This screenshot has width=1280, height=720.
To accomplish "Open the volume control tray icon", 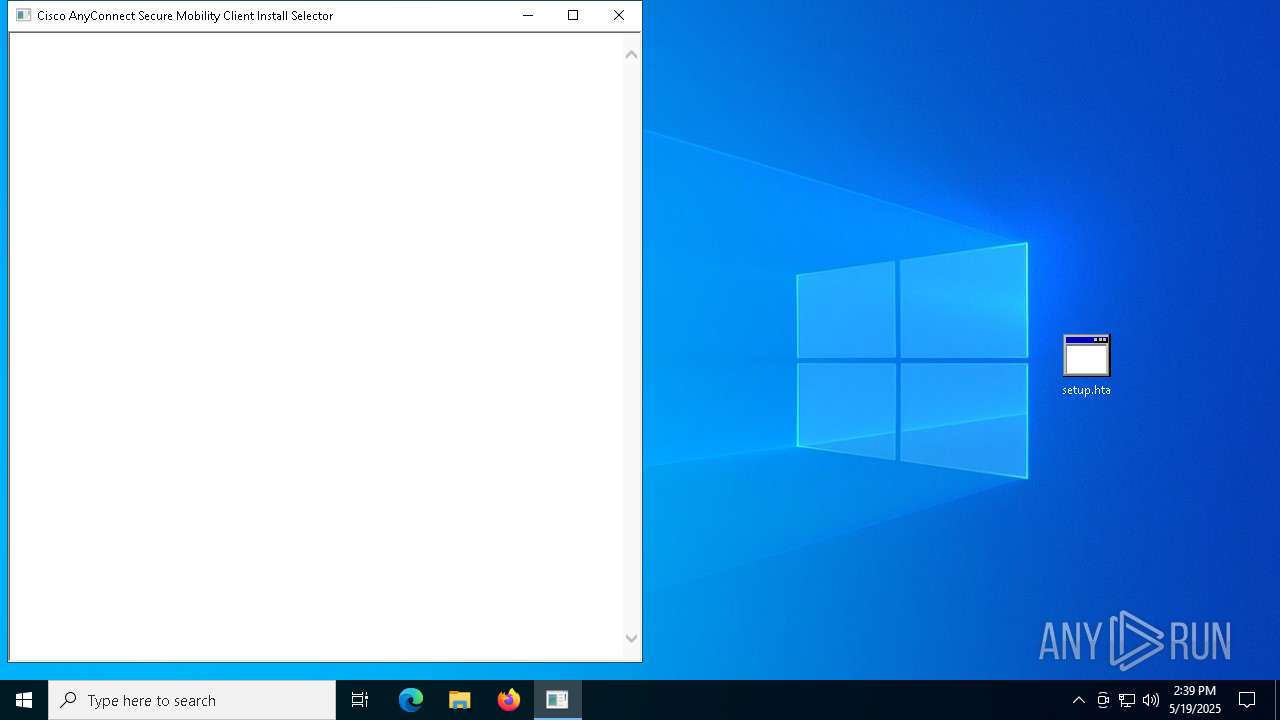I will click(1151, 700).
